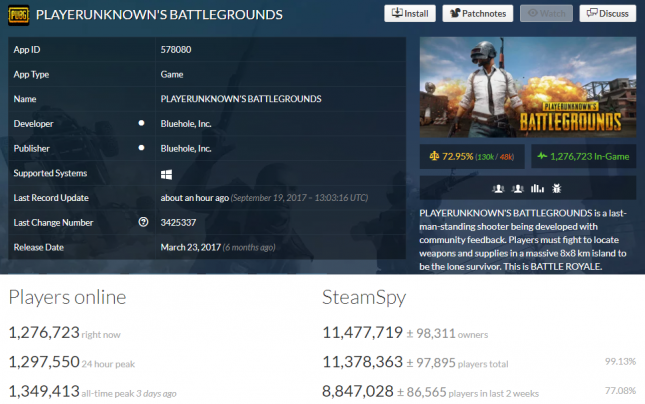Click the Last Record Update label

(x=51, y=198)
